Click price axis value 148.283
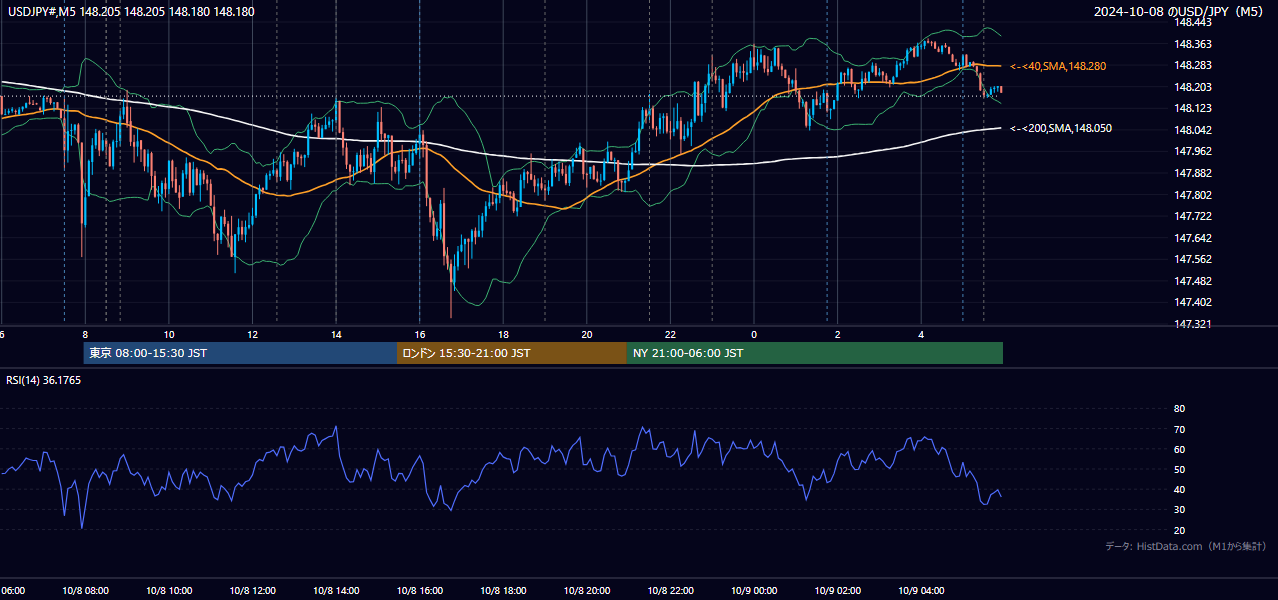This screenshot has width=1278, height=600. [x=1191, y=66]
